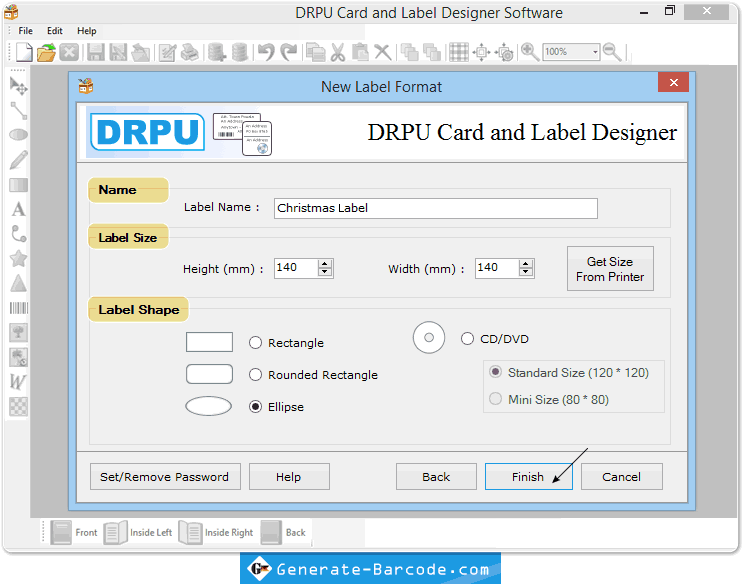This screenshot has width=744, height=584.
Task: Open the Edit menu
Action: coord(55,31)
